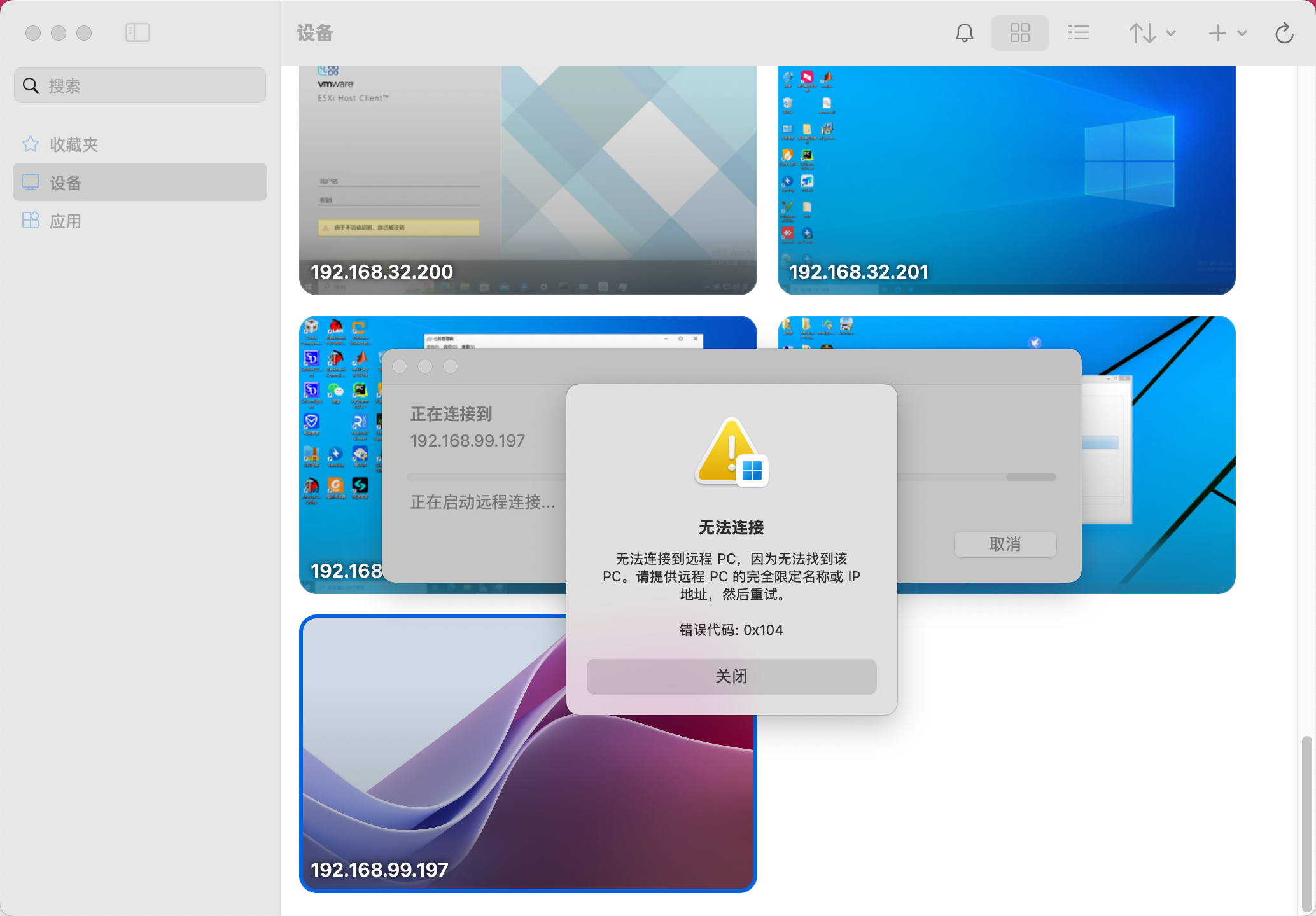Switch to list view layout
This screenshot has height=916, width=1316.
1079,33
